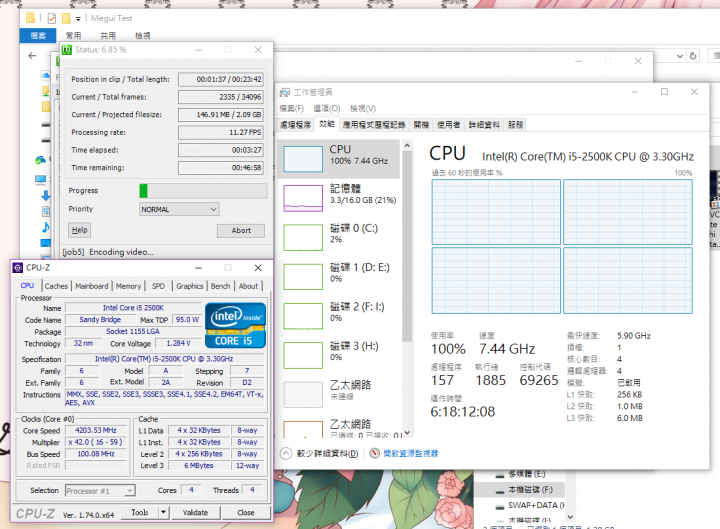Open the File (F) menu in Task Manager
720x529 pixels.
[292, 109]
